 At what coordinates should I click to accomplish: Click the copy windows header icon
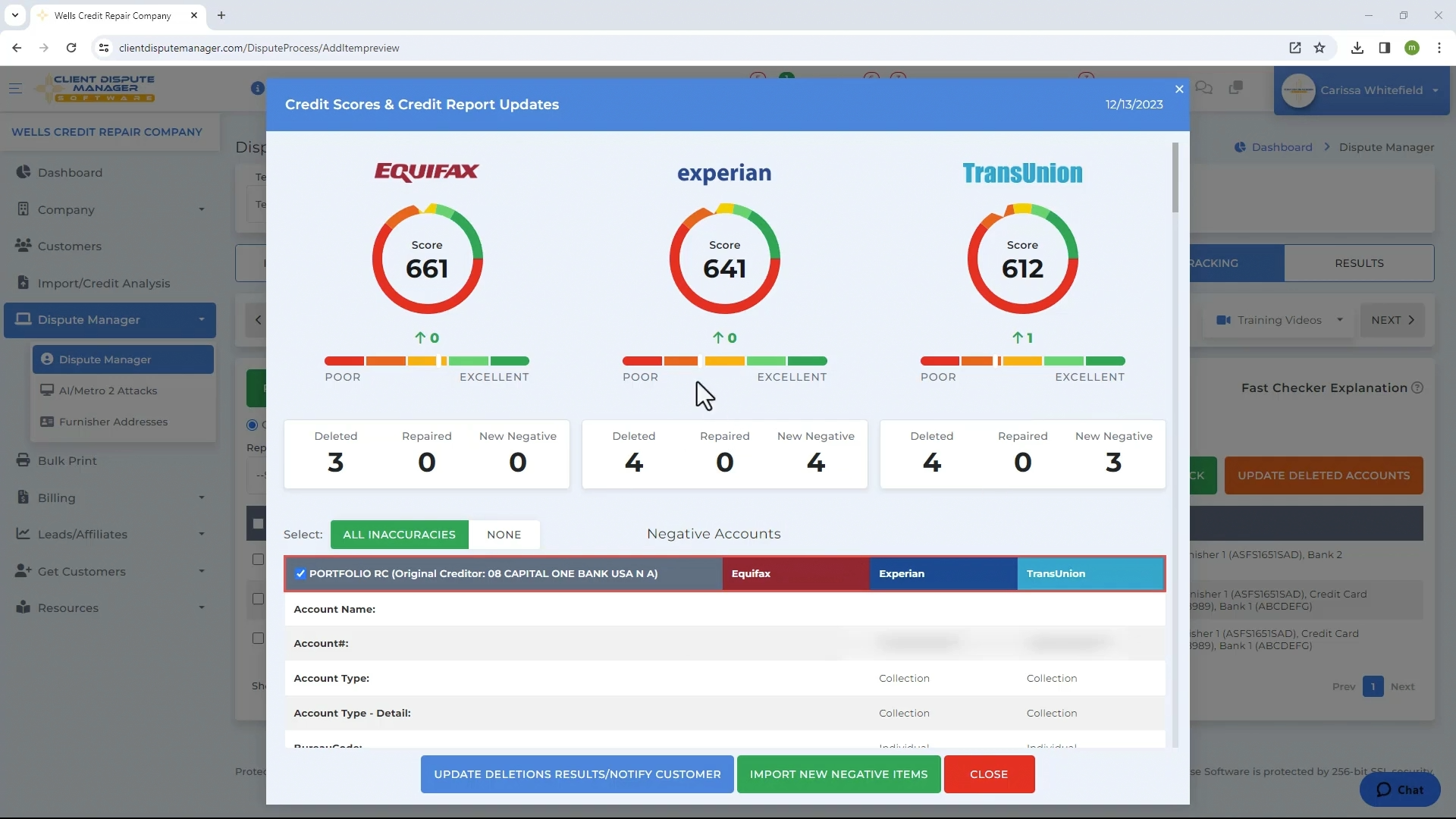click(1236, 88)
